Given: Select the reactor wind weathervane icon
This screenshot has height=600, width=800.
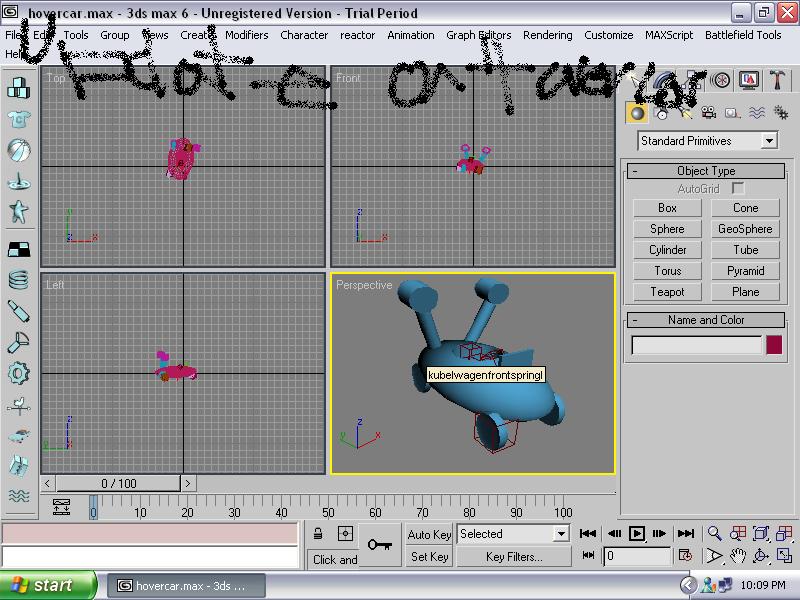Looking at the screenshot, I should (x=18, y=405).
